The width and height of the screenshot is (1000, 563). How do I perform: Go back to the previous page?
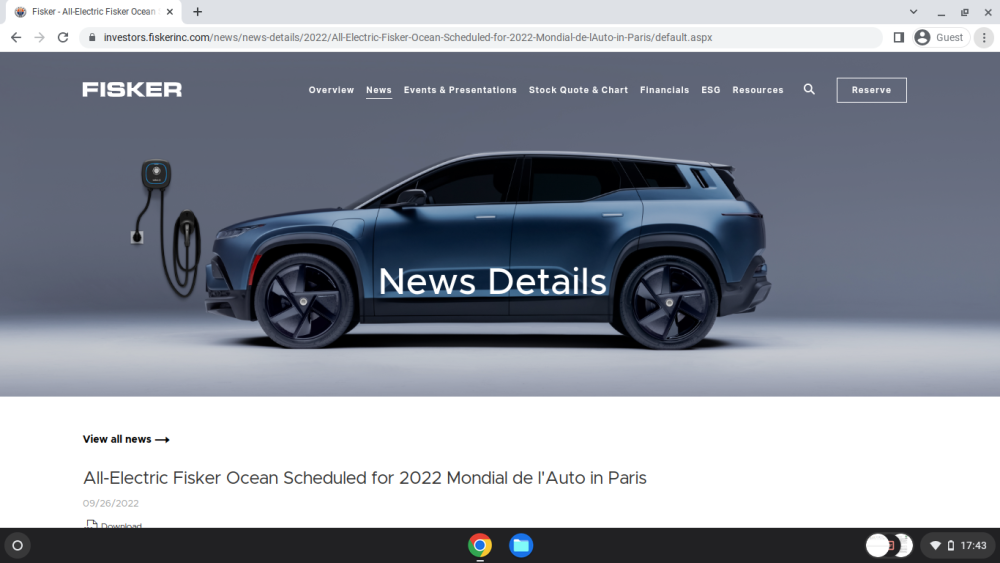point(16,38)
